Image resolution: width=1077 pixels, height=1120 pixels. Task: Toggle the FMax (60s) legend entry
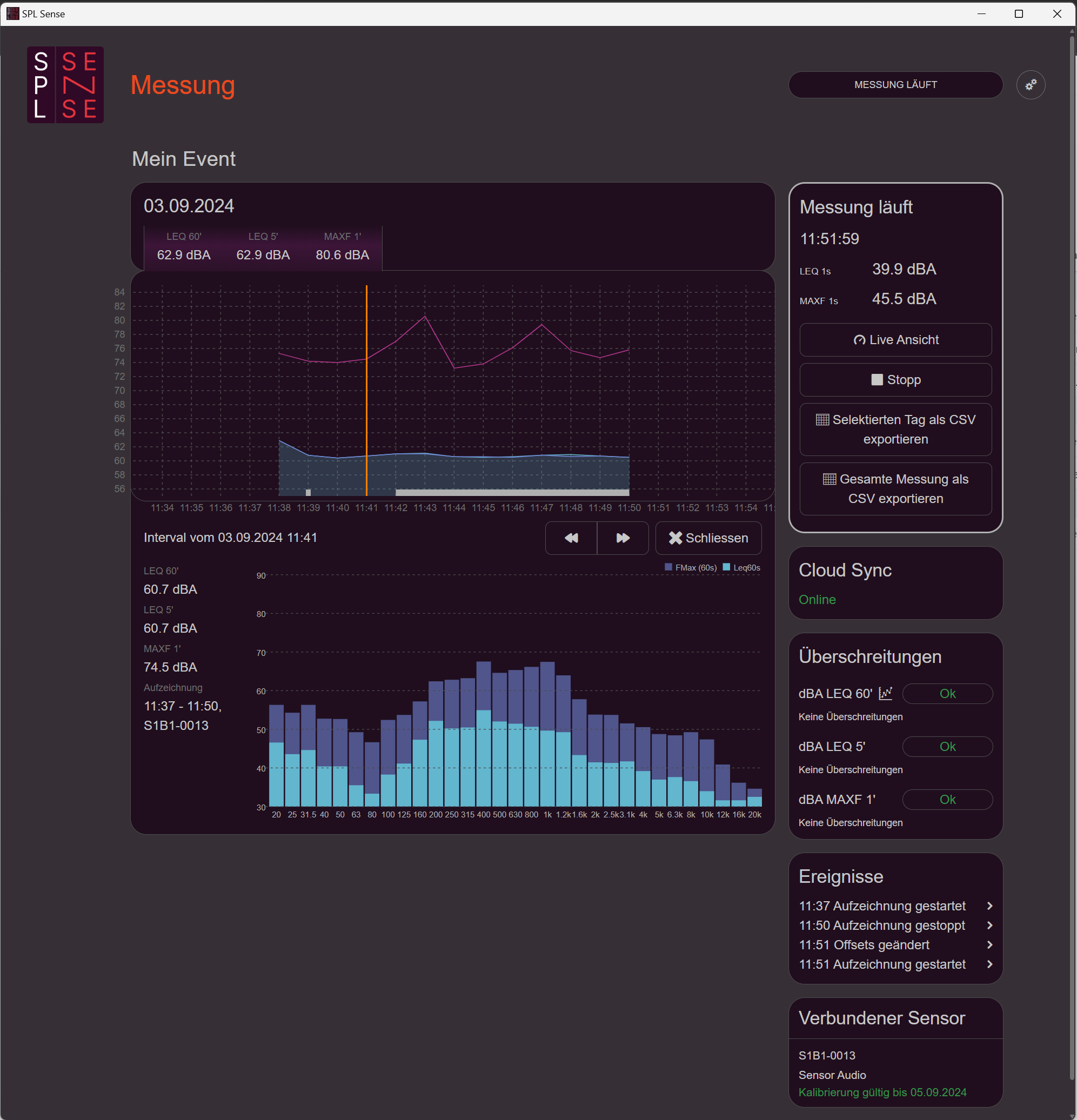point(691,567)
